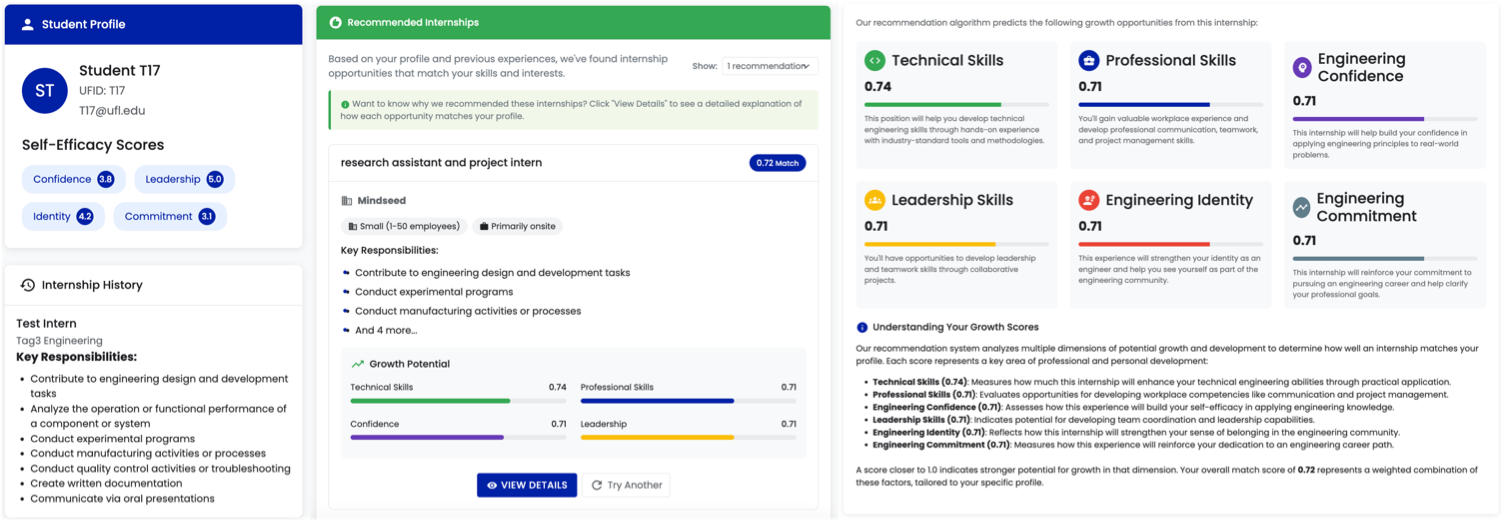Click the Student Profile person icon
Screen dimensions: 1504x532
pos(27,24)
